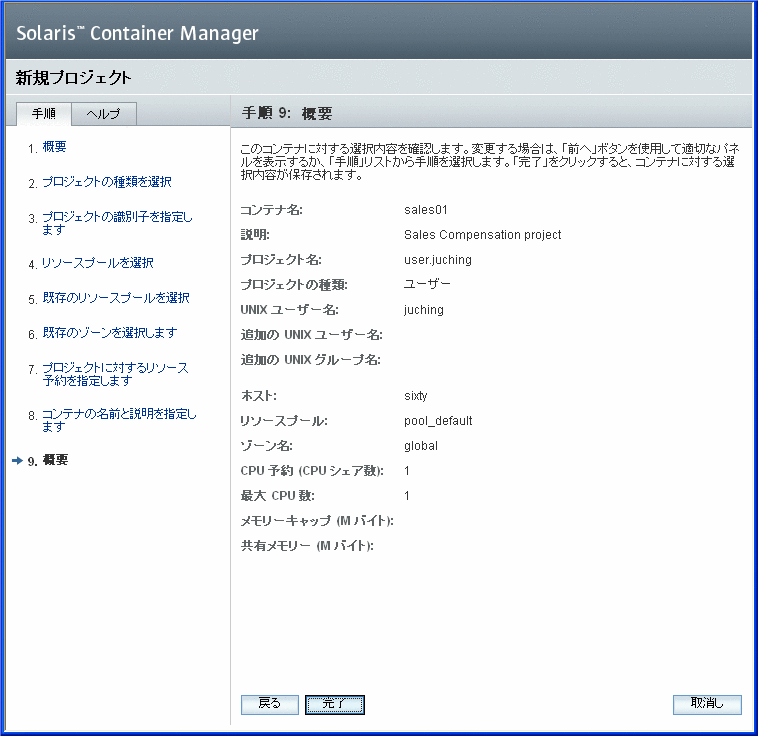The image size is (758, 736).
Task: Finish the wizard with 完了 button
Action: click(335, 704)
